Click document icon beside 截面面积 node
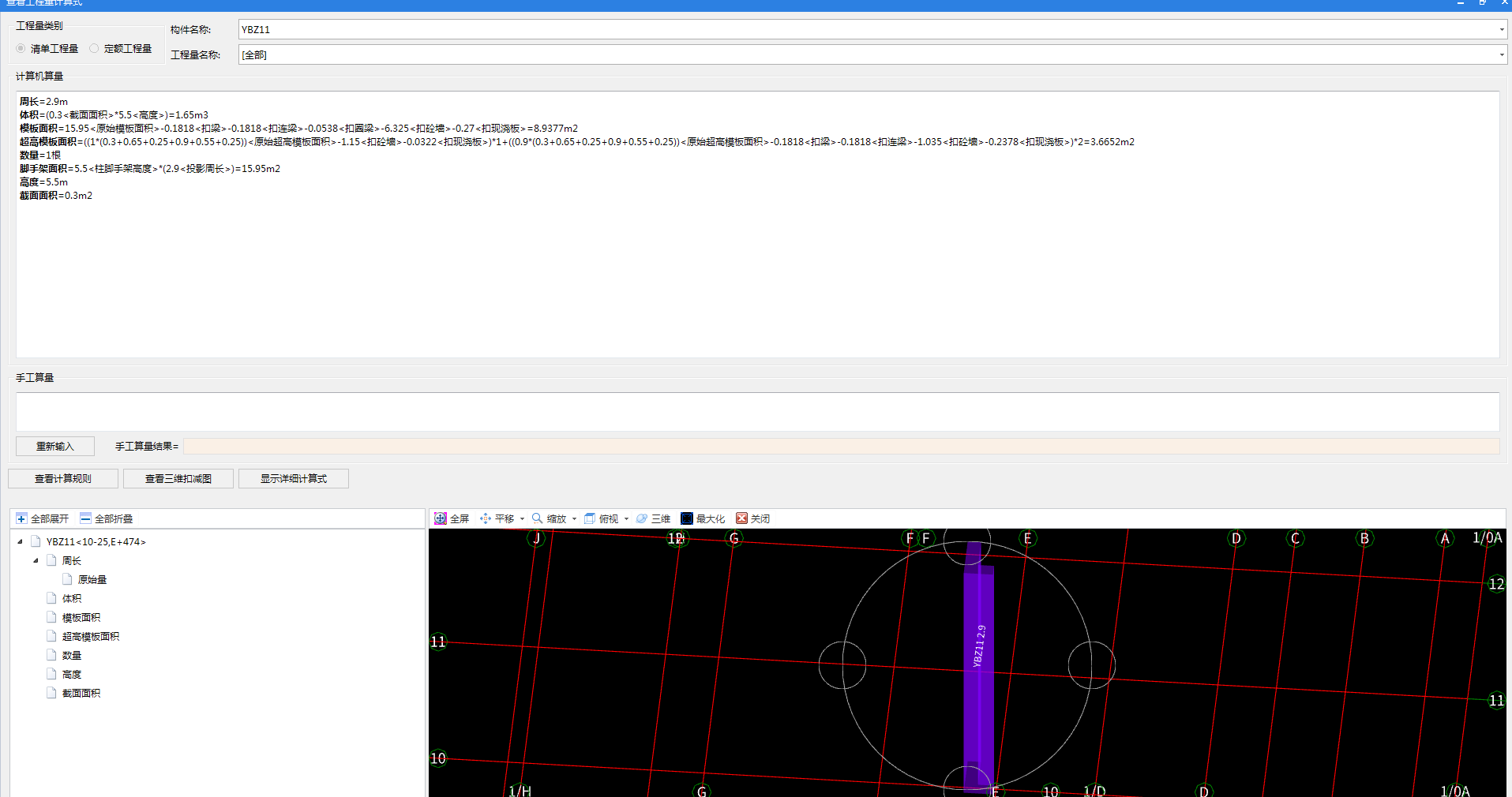The width and height of the screenshot is (1512, 797). [51, 693]
